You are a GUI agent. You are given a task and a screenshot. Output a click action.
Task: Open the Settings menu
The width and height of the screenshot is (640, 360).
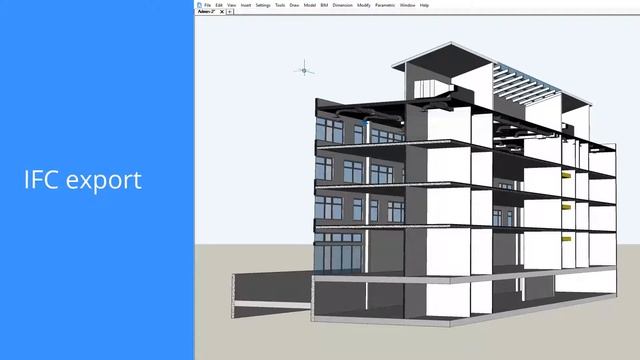263,5
